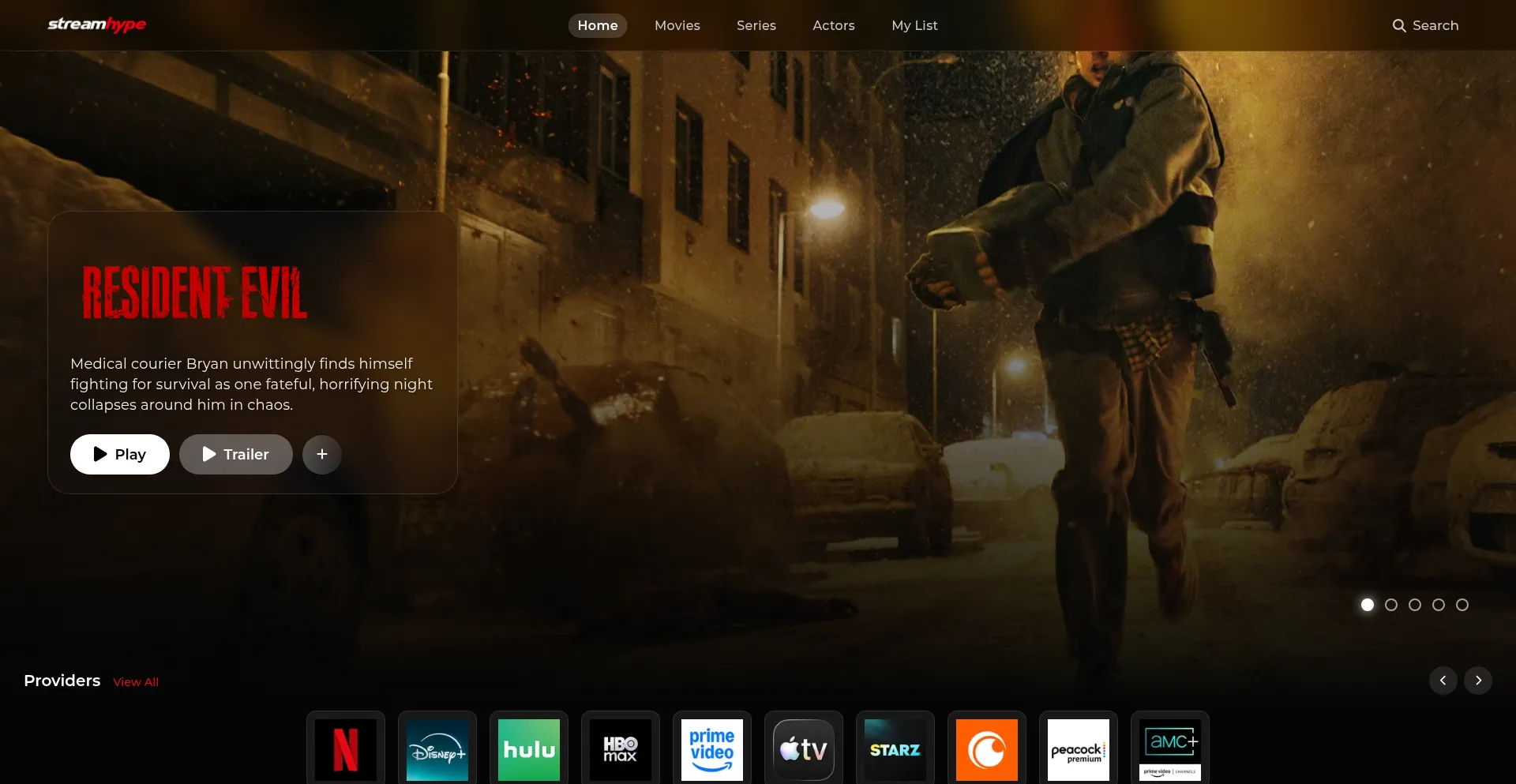The height and width of the screenshot is (784, 1516).
Task: Open the Actors section
Action: [834, 25]
